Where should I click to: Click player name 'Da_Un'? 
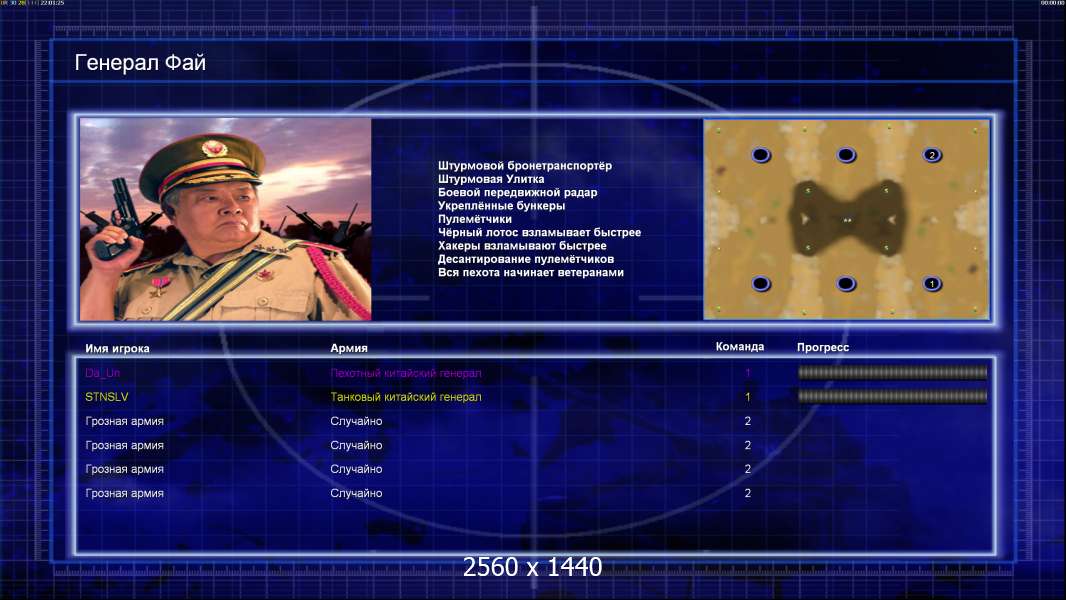pyautogui.click(x=103, y=373)
